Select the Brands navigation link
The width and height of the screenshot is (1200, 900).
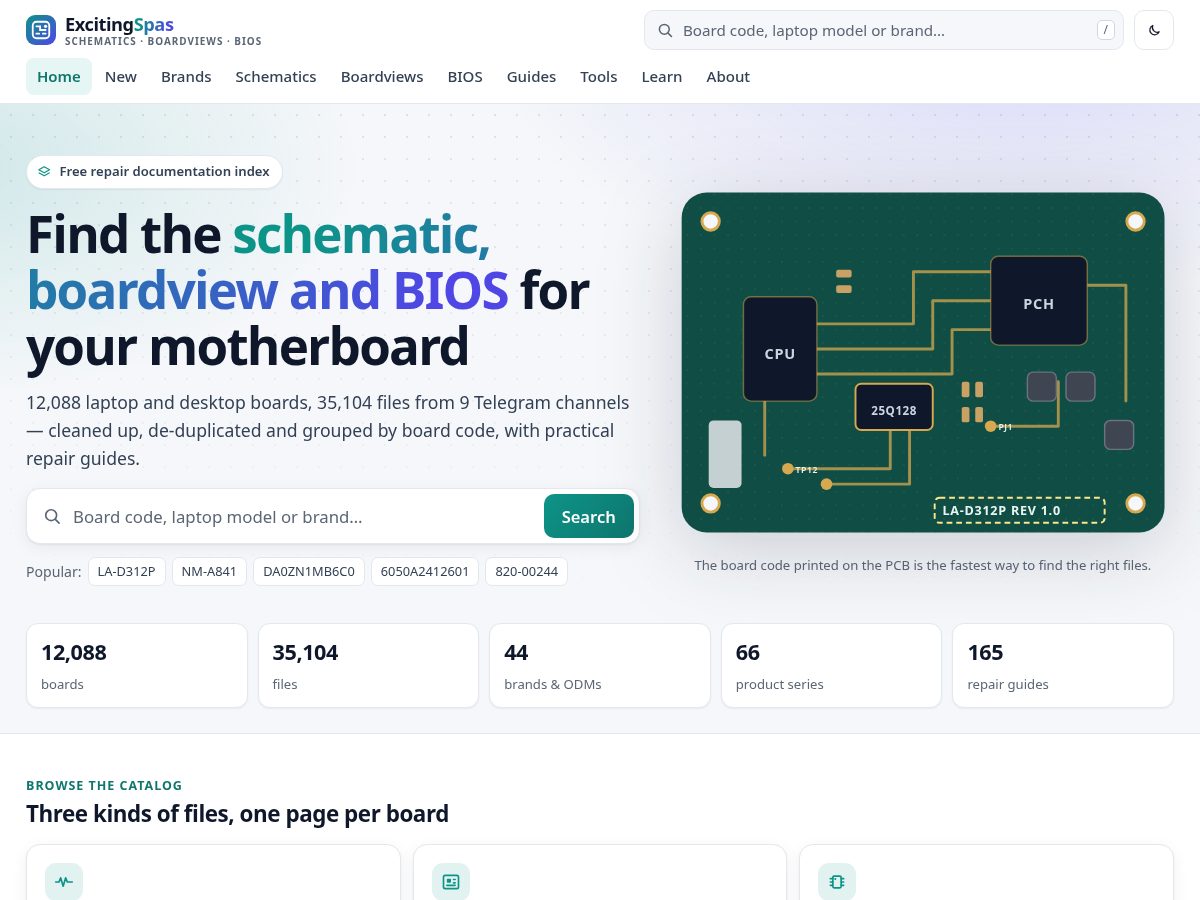(x=186, y=77)
